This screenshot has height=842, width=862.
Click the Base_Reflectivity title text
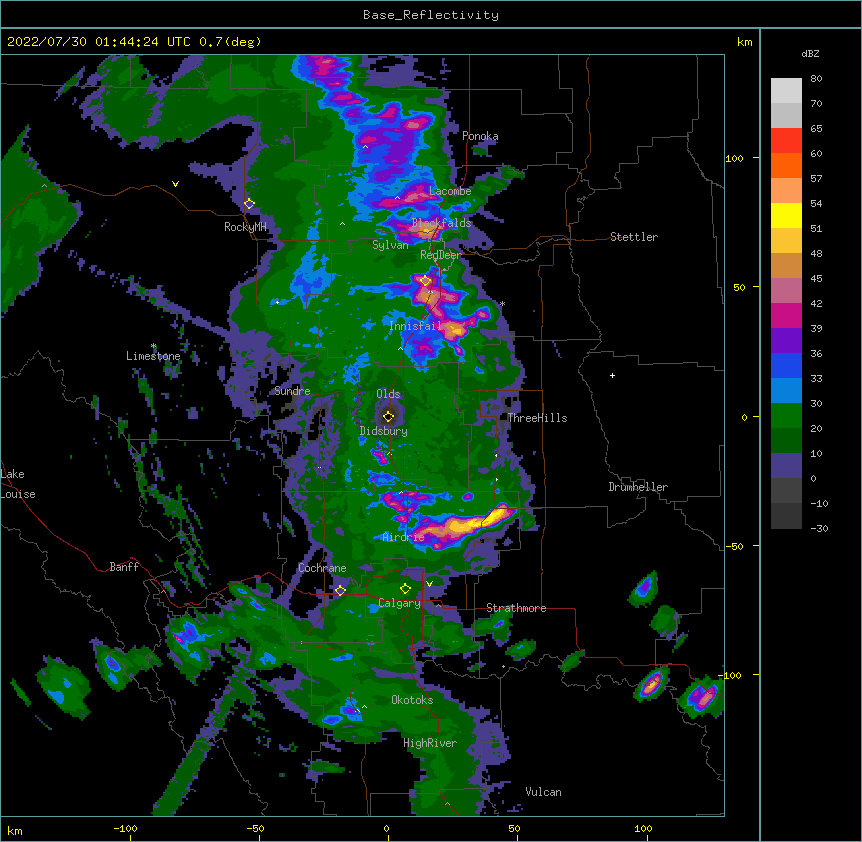pos(431,15)
